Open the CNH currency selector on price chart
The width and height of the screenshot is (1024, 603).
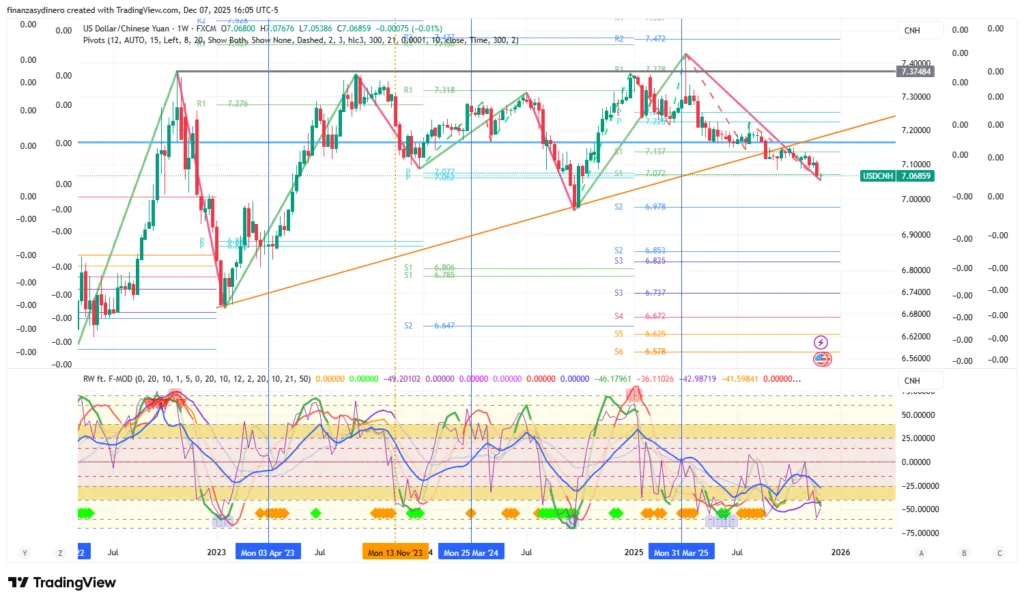pyautogui.click(x=912, y=31)
